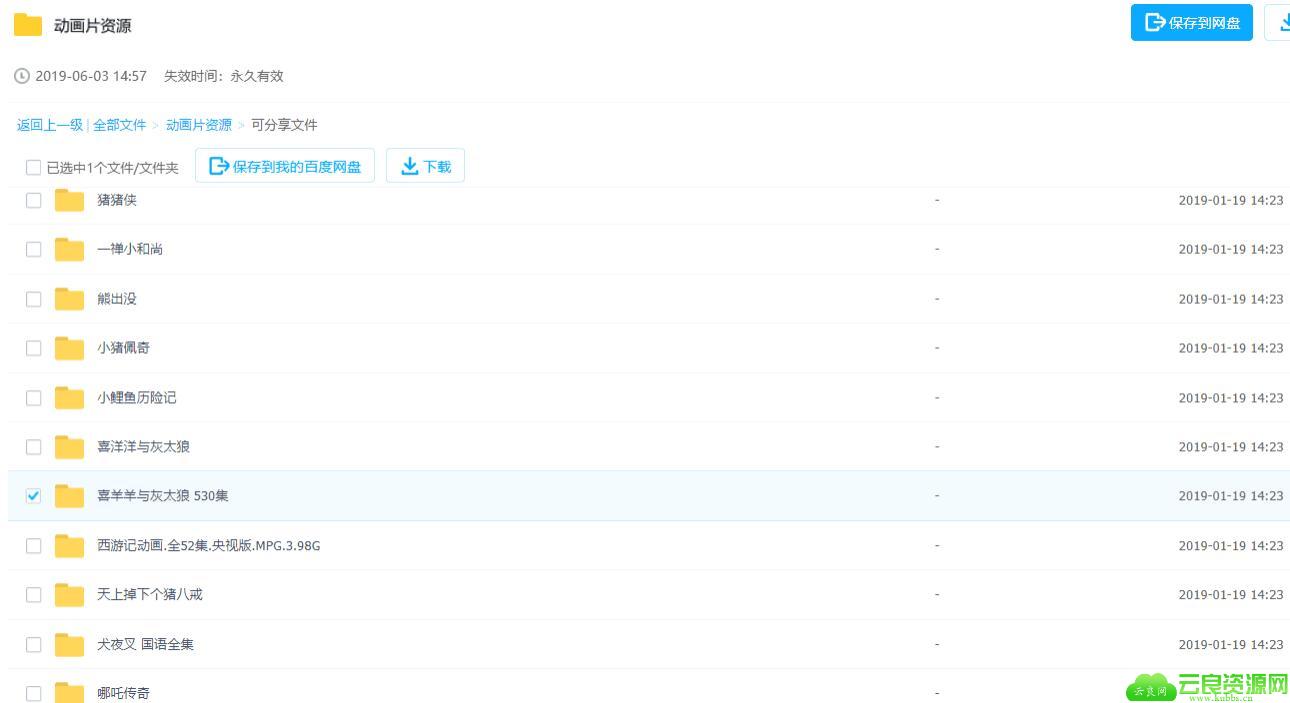The height and width of the screenshot is (703, 1290).
Task: Click the 下载 download button
Action: pos(425,166)
